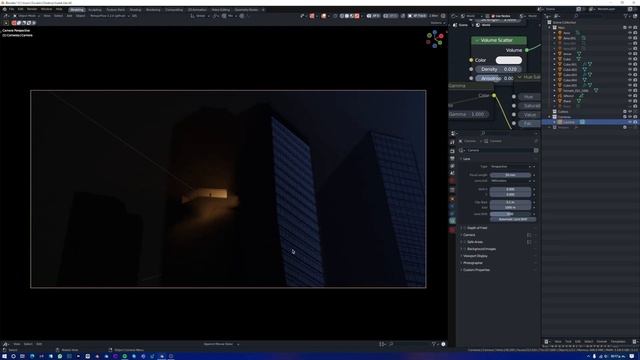Image resolution: width=640 pixels, height=360 pixels.
Task: Expand the Custom Properties panel
Action: tap(476, 270)
